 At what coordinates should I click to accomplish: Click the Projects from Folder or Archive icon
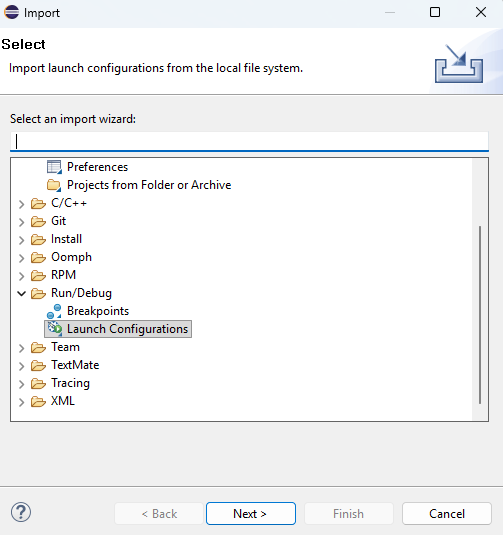pyautogui.click(x=54, y=185)
